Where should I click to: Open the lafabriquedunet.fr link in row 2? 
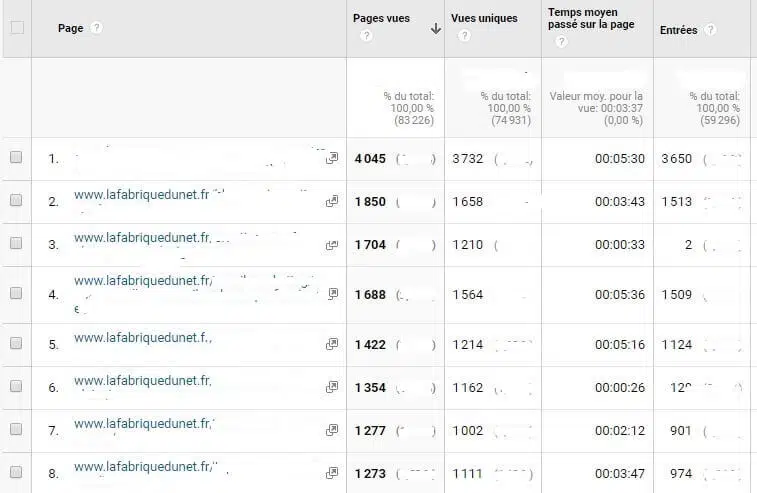click(142, 196)
